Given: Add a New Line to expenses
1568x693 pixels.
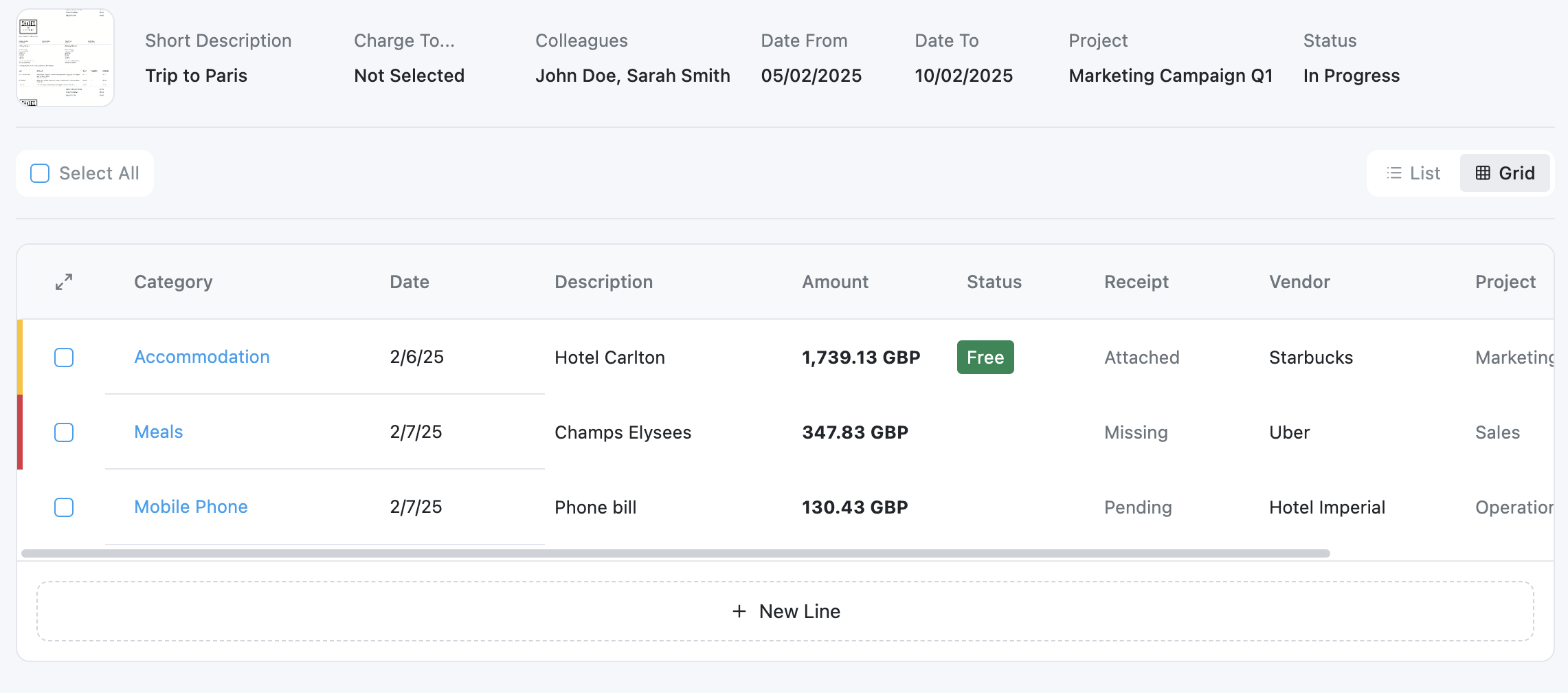Looking at the screenshot, I should click(x=785, y=611).
